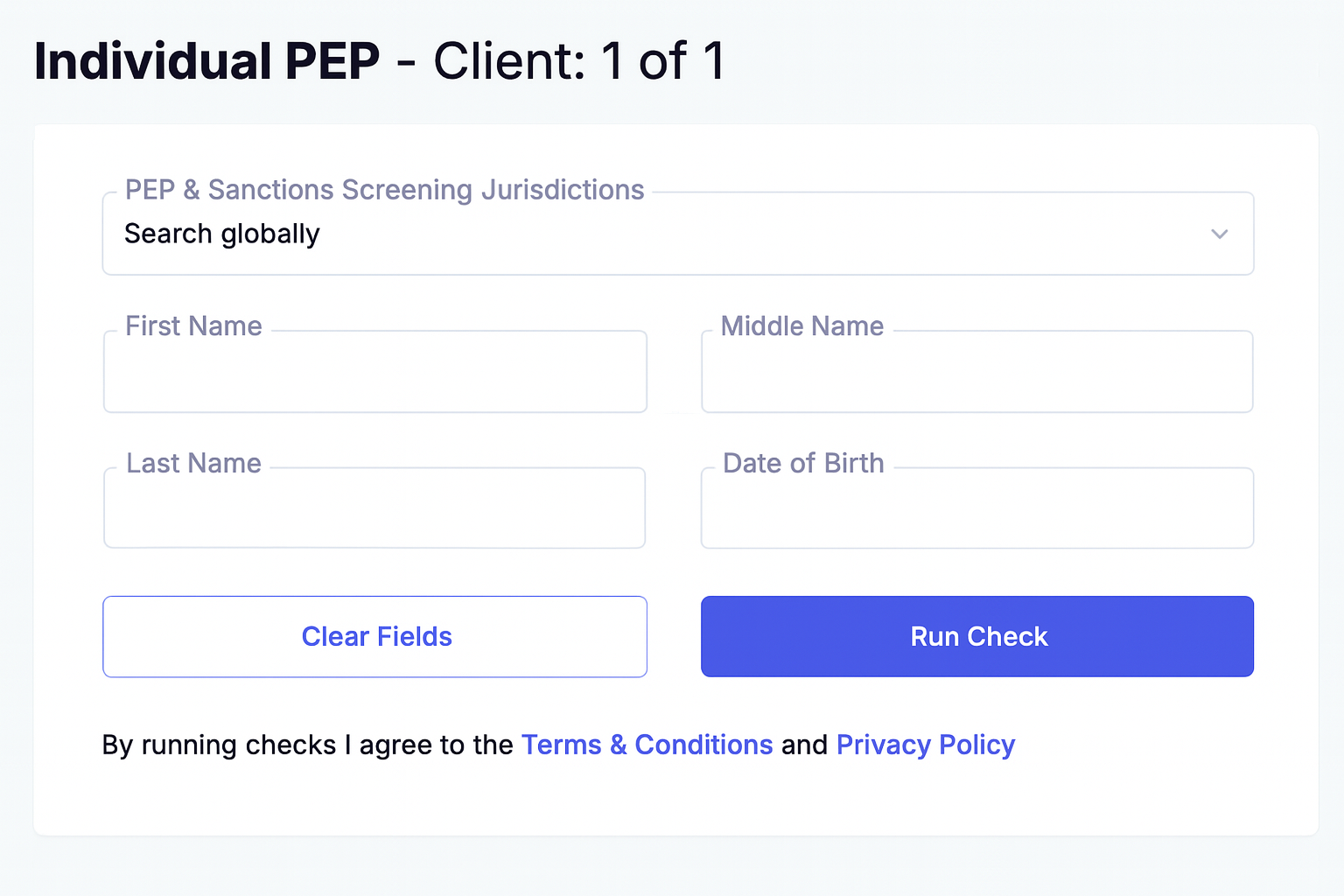The height and width of the screenshot is (896, 1344).
Task: Run the PEP check with Run Check
Action: (976, 636)
